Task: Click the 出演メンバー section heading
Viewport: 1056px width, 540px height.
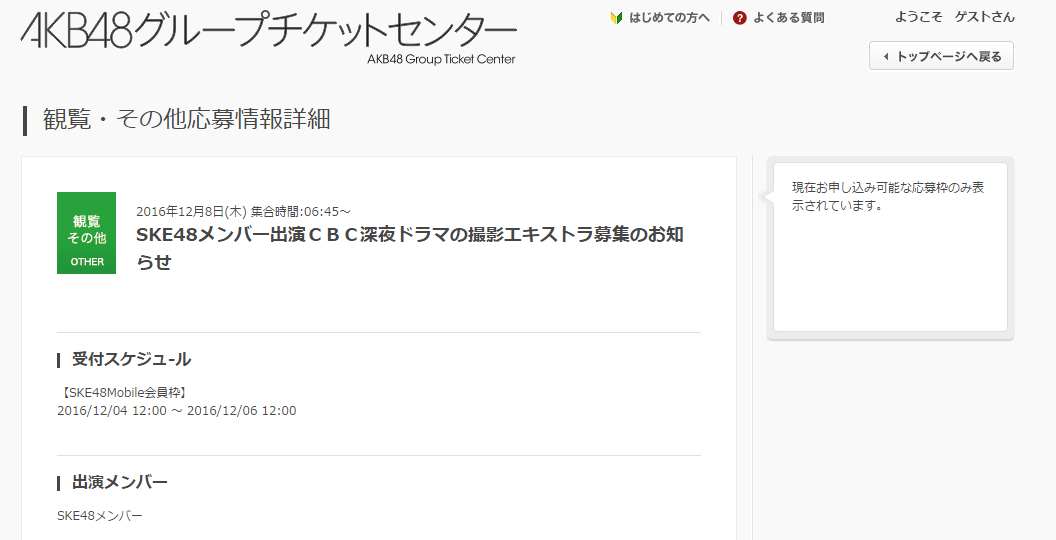Action: (120, 482)
